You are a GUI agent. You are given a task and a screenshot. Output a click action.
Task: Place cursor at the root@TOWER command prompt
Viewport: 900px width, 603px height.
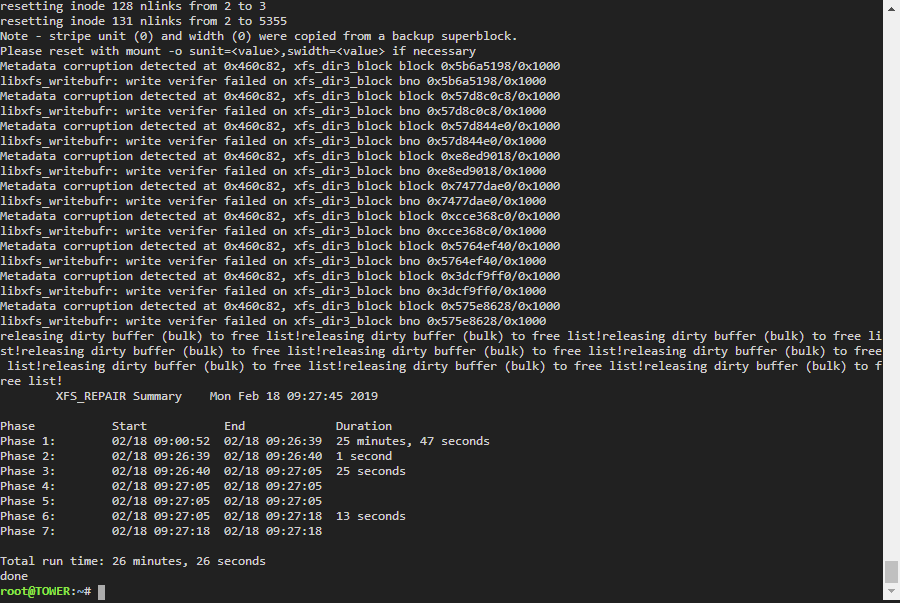point(102,592)
